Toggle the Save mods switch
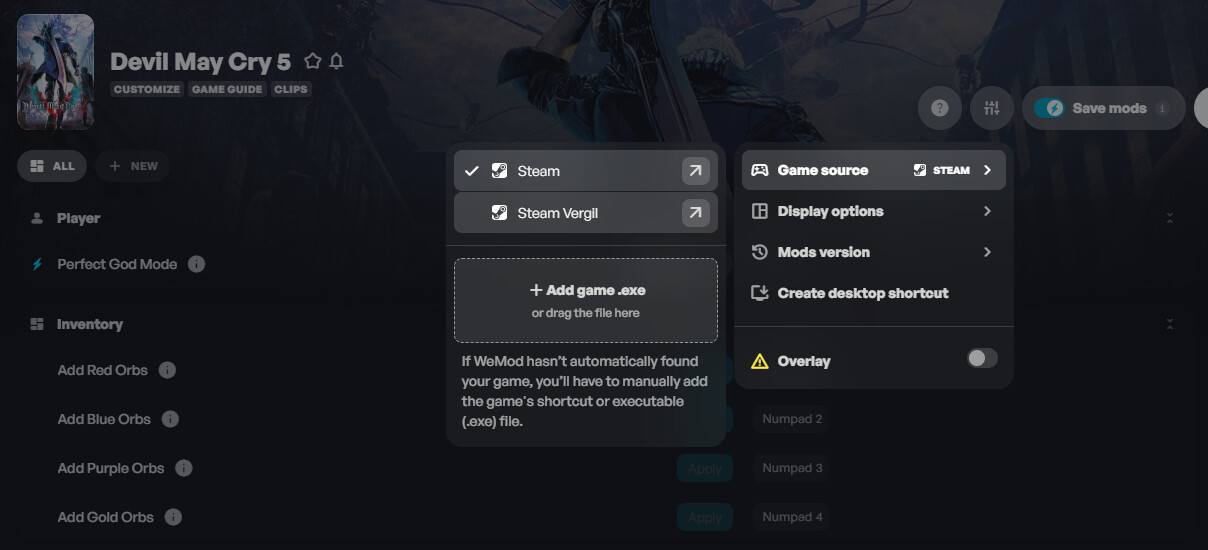This screenshot has width=1208, height=550. tap(1049, 108)
